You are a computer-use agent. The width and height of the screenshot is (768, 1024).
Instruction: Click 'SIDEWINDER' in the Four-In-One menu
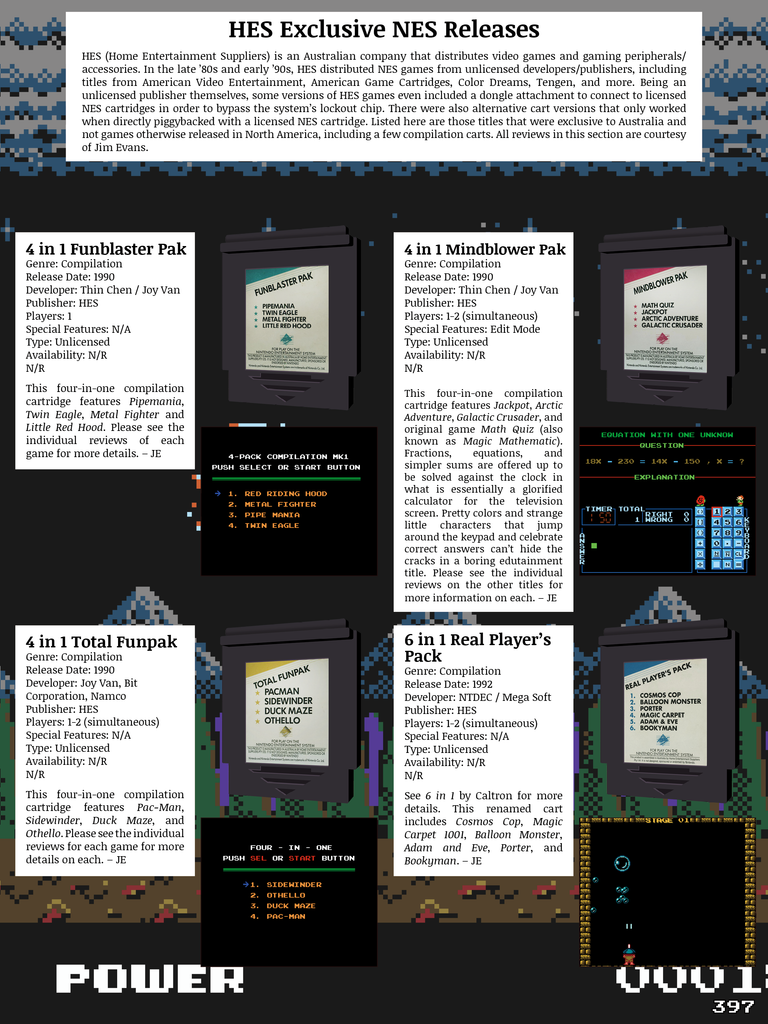(x=294, y=884)
